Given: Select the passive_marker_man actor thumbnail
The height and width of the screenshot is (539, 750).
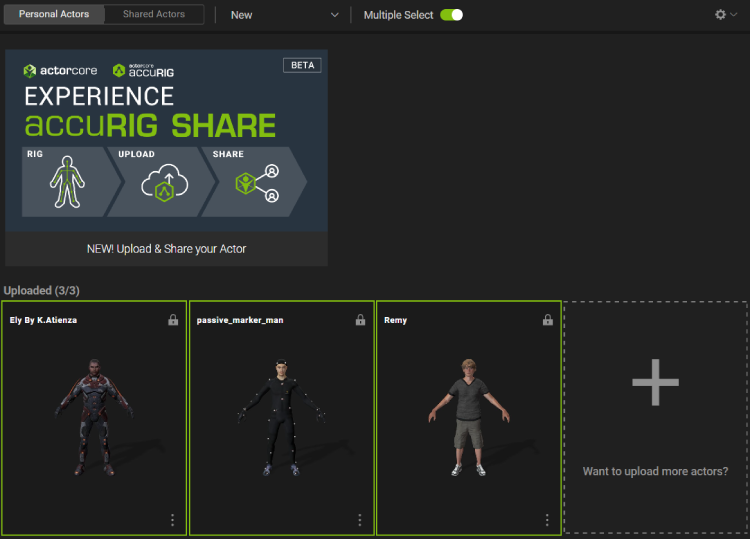Looking at the screenshot, I should click(x=281, y=415).
